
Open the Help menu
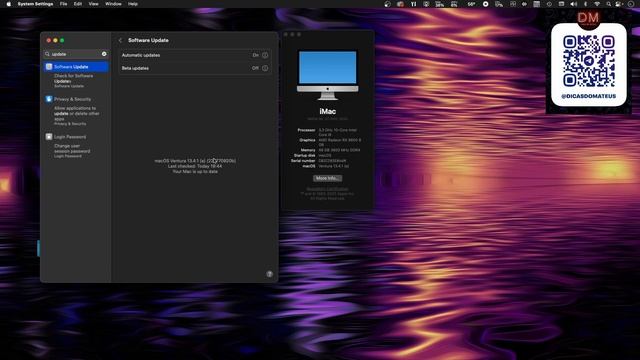pos(133,4)
